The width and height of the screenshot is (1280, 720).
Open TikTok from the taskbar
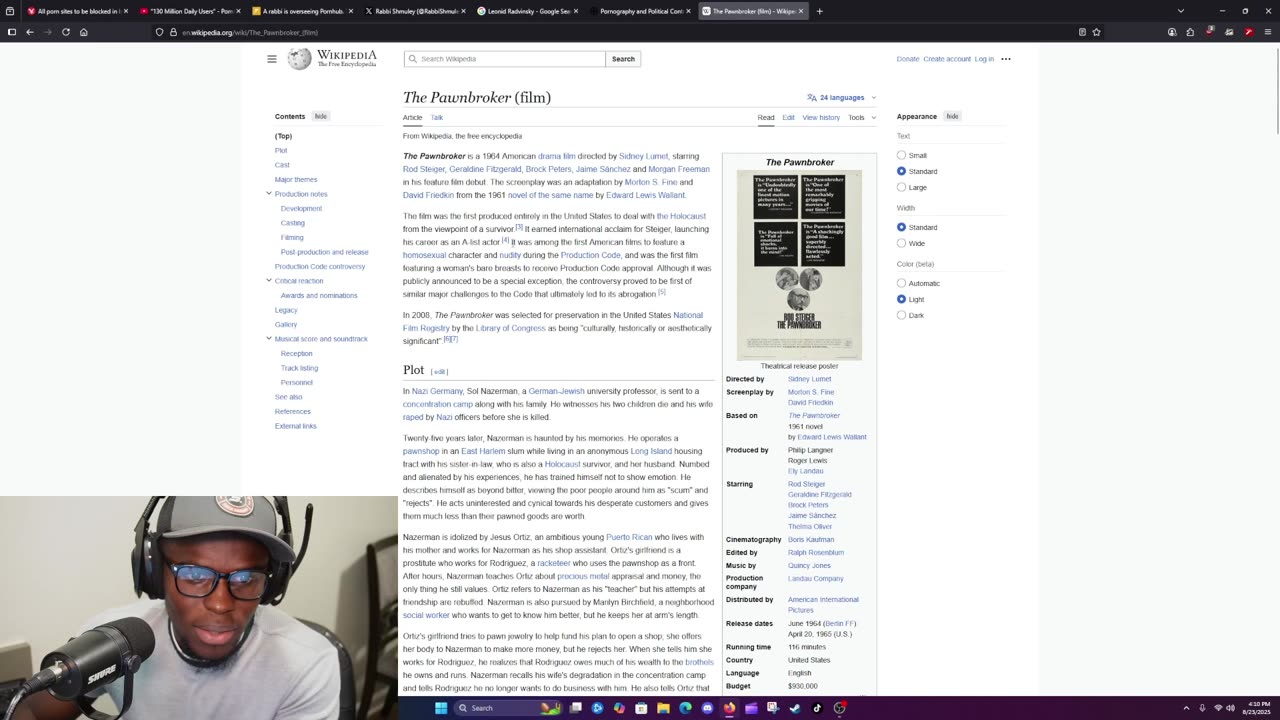click(817, 708)
